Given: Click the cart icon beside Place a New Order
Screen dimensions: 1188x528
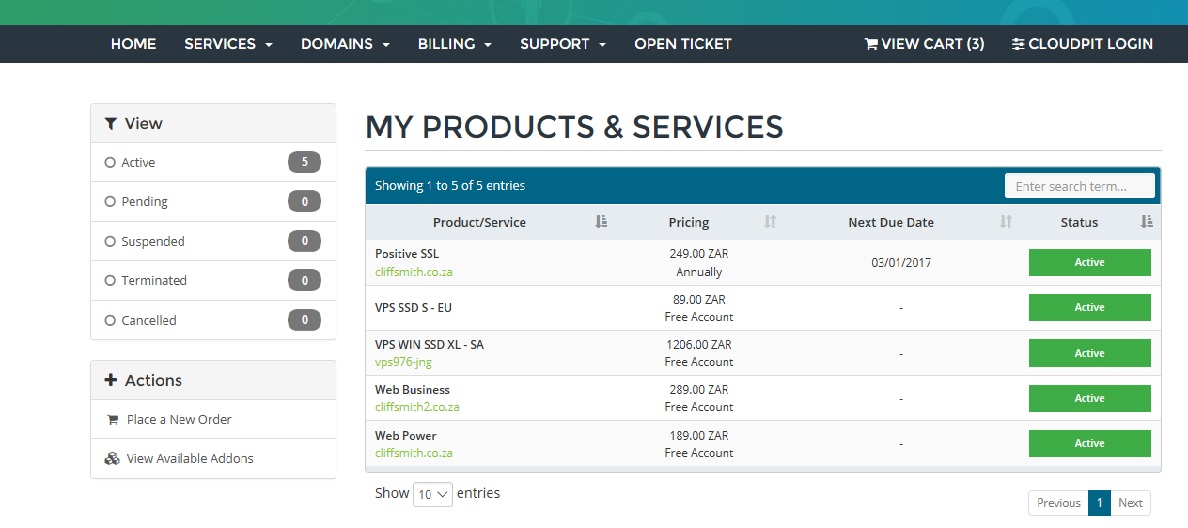Looking at the screenshot, I should (113, 420).
